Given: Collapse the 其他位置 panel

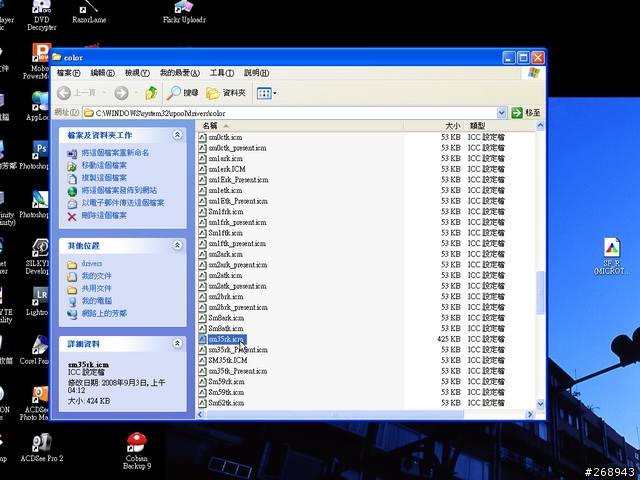Looking at the screenshot, I should point(177,245).
